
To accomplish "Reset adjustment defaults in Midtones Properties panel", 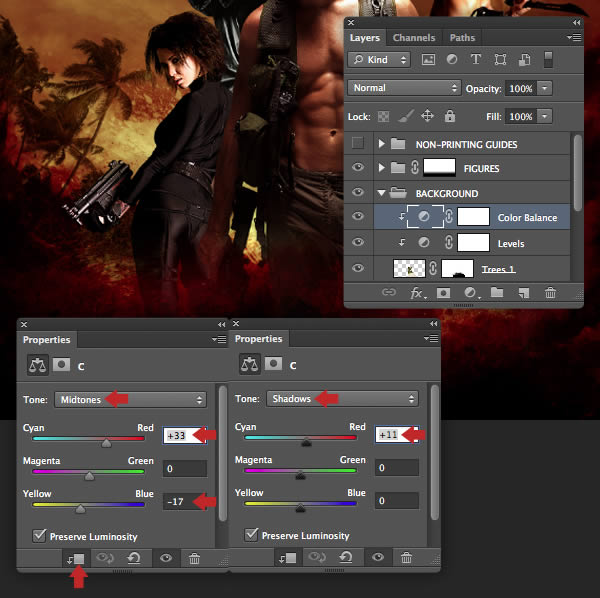I will pos(134,558).
